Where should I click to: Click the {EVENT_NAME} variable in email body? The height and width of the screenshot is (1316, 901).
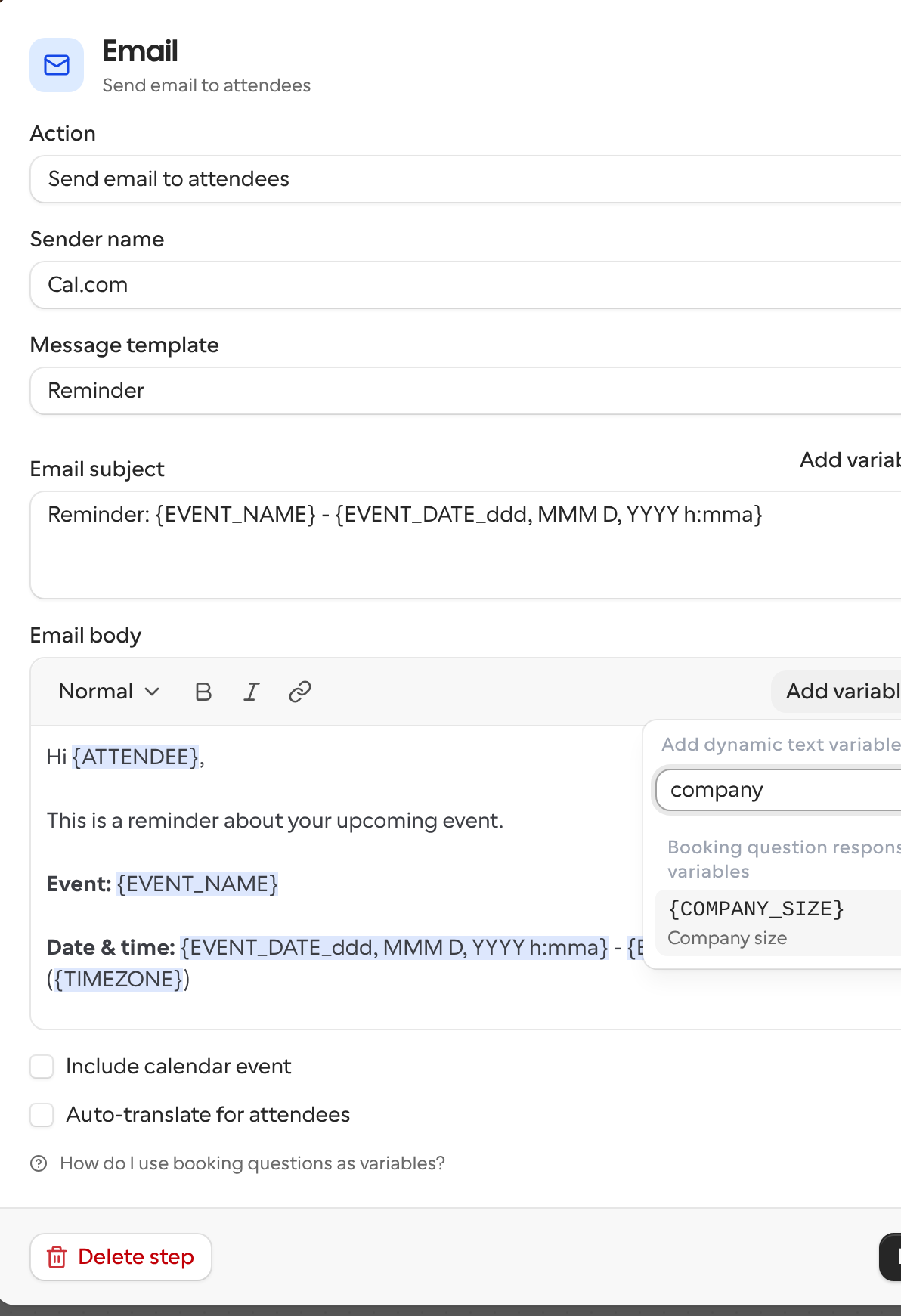coord(197,884)
